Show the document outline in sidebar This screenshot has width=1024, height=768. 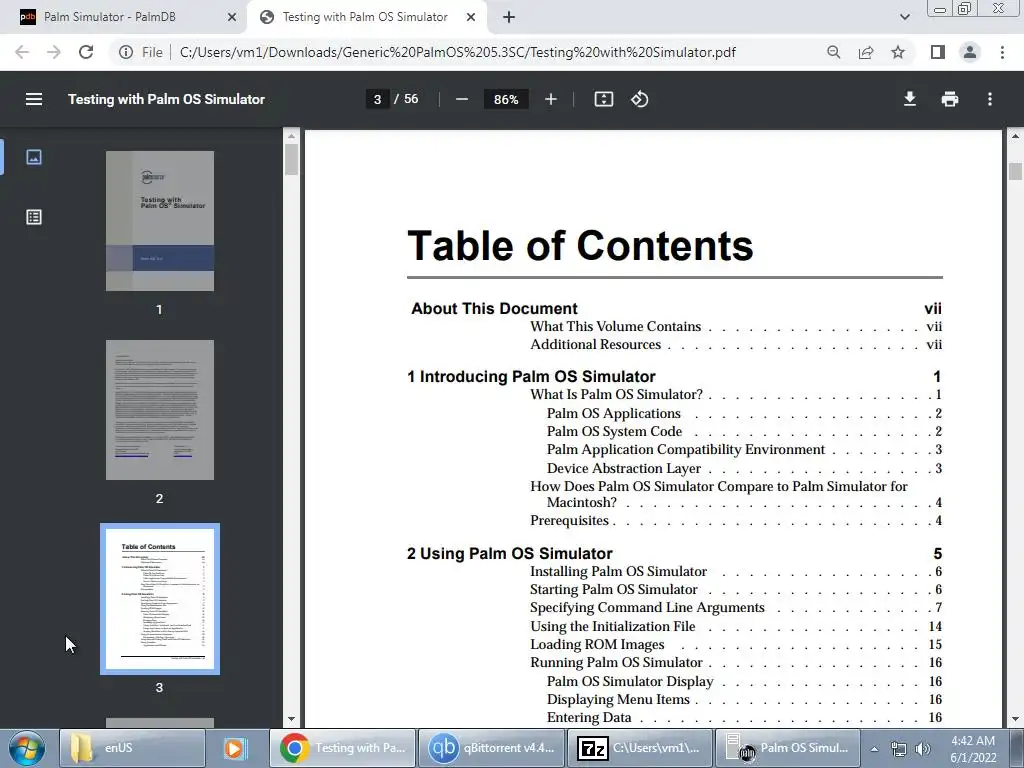(x=34, y=217)
